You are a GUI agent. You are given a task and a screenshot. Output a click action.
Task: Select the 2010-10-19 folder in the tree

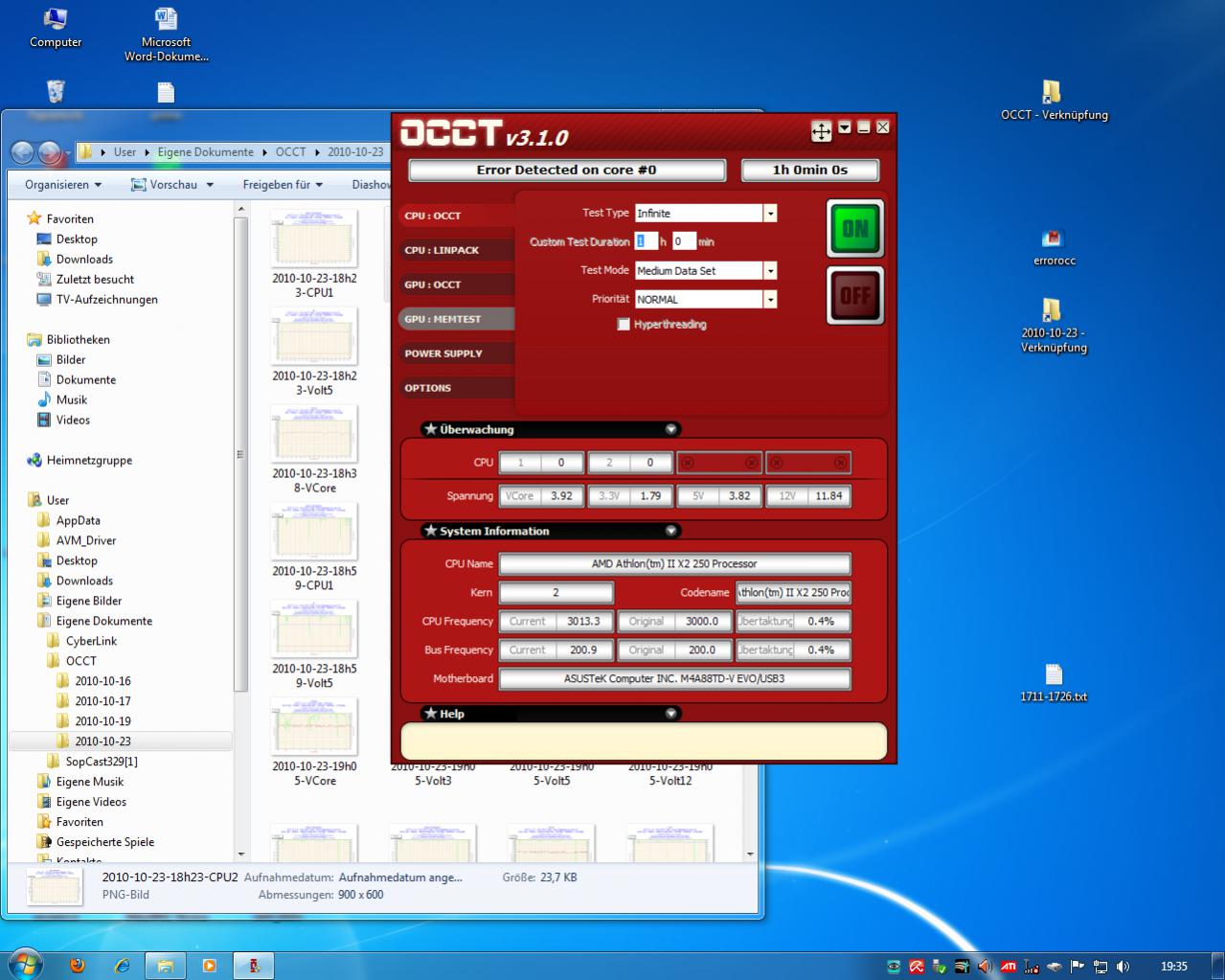point(102,721)
